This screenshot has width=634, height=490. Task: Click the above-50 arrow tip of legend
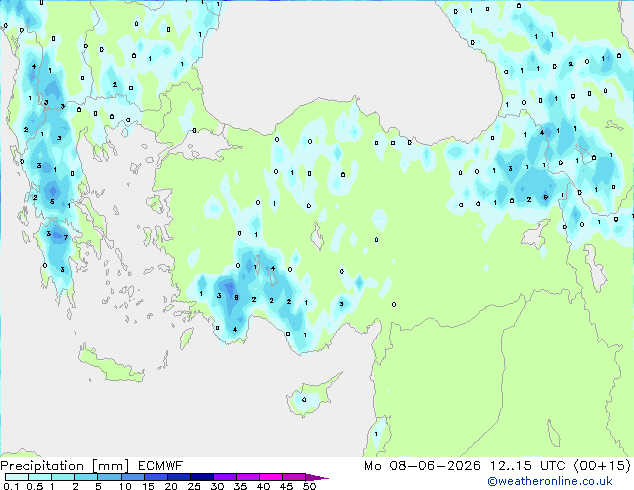click(317, 477)
